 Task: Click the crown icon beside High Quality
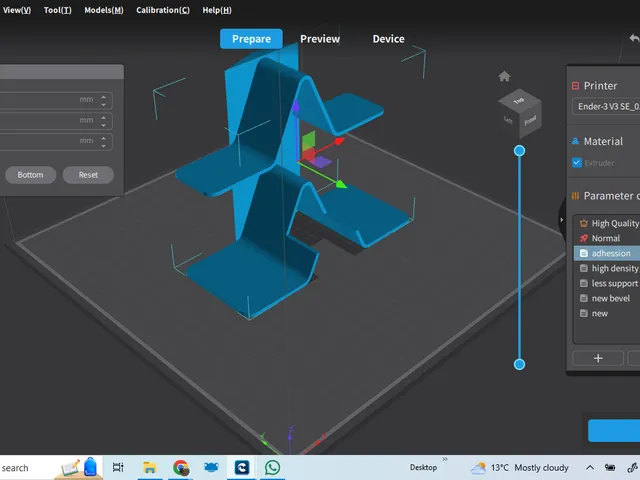pos(584,223)
